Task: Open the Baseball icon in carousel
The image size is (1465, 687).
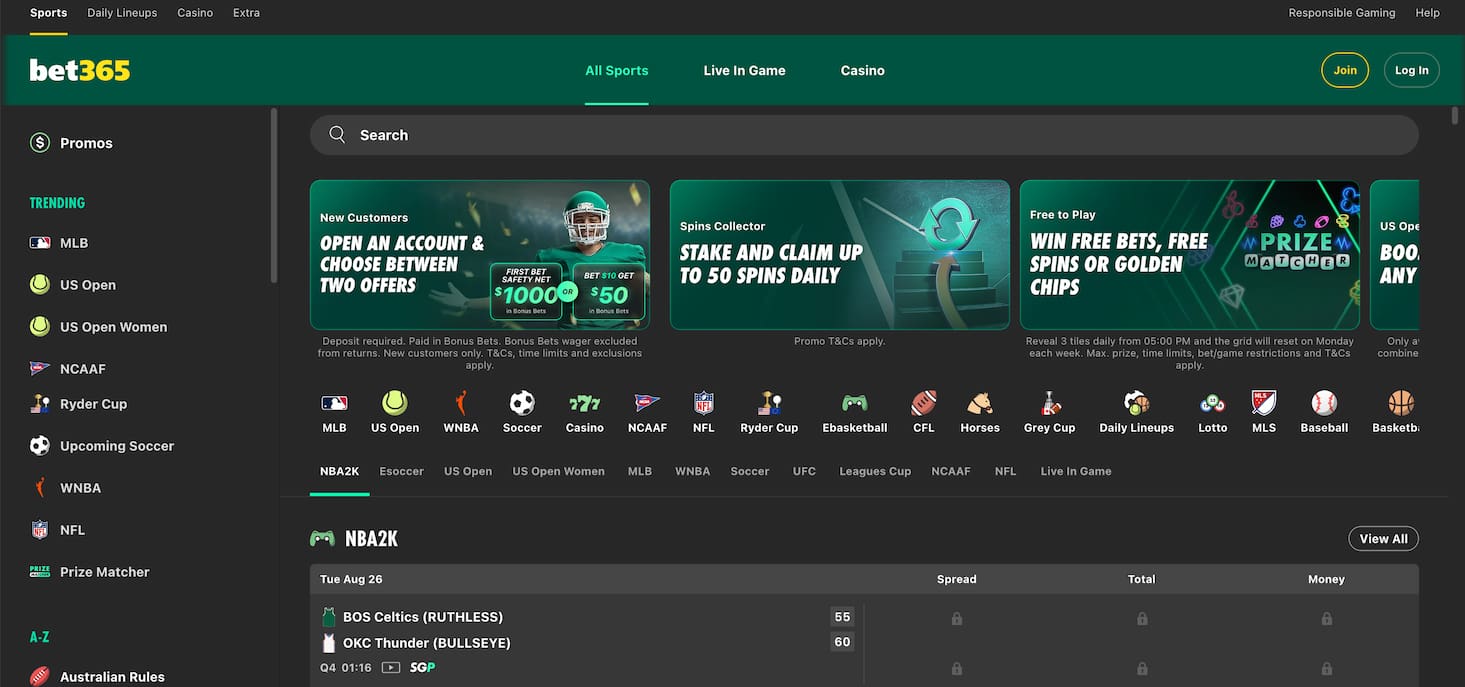Action: 1324,403
